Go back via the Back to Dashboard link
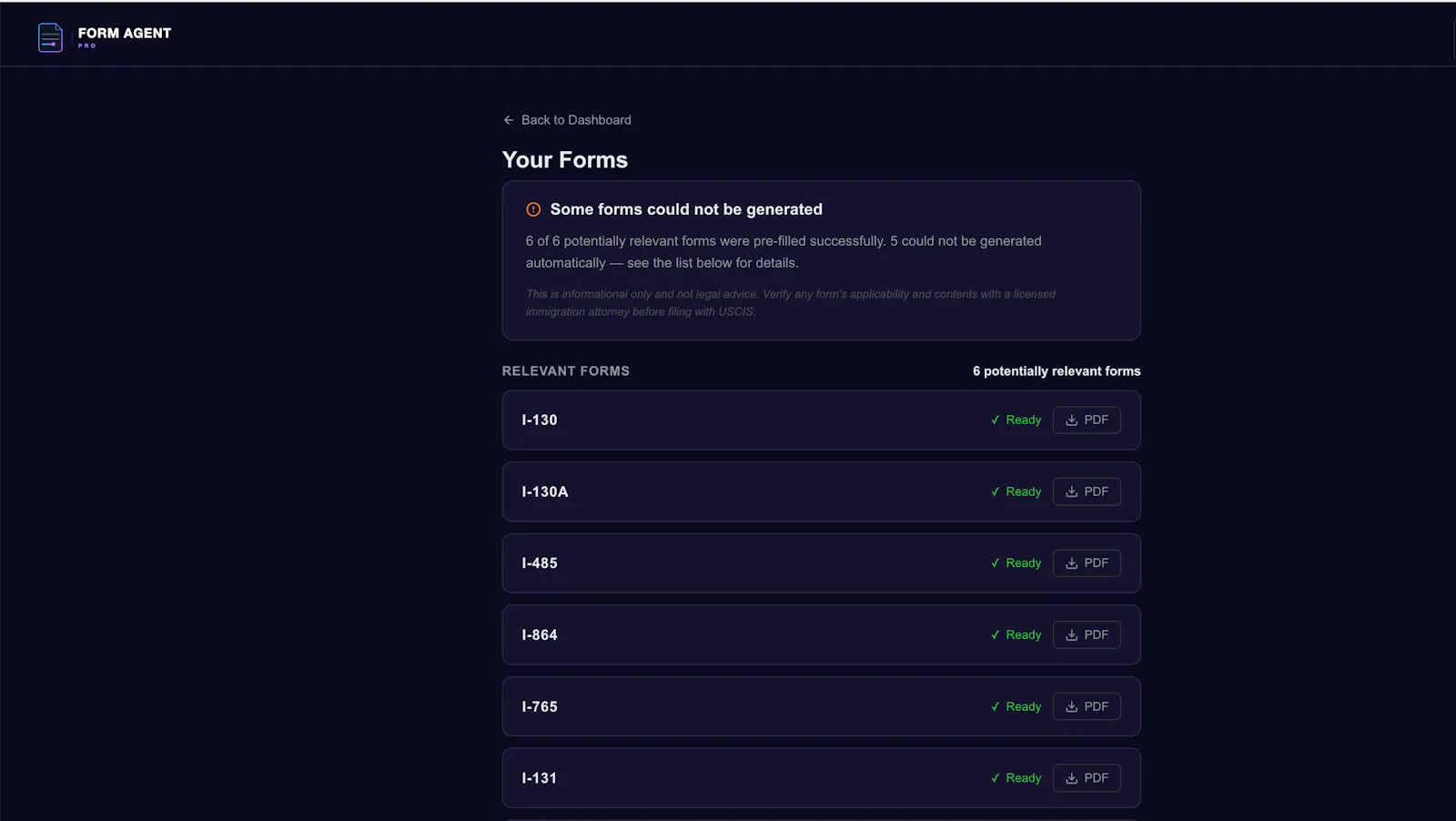This screenshot has width=1456, height=821. coord(567,120)
